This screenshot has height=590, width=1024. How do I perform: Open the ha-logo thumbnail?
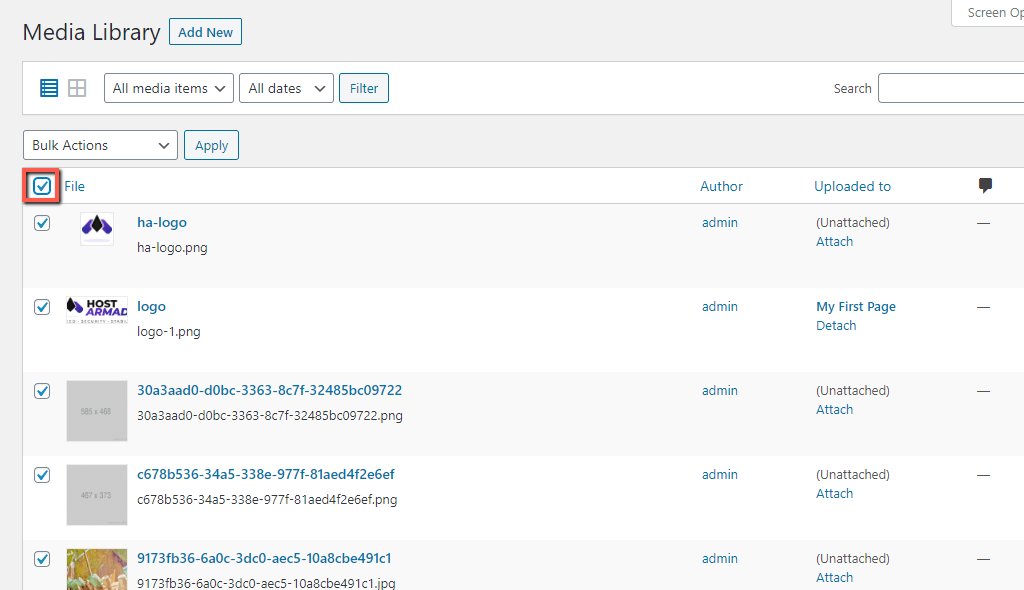pyautogui.click(x=97, y=229)
